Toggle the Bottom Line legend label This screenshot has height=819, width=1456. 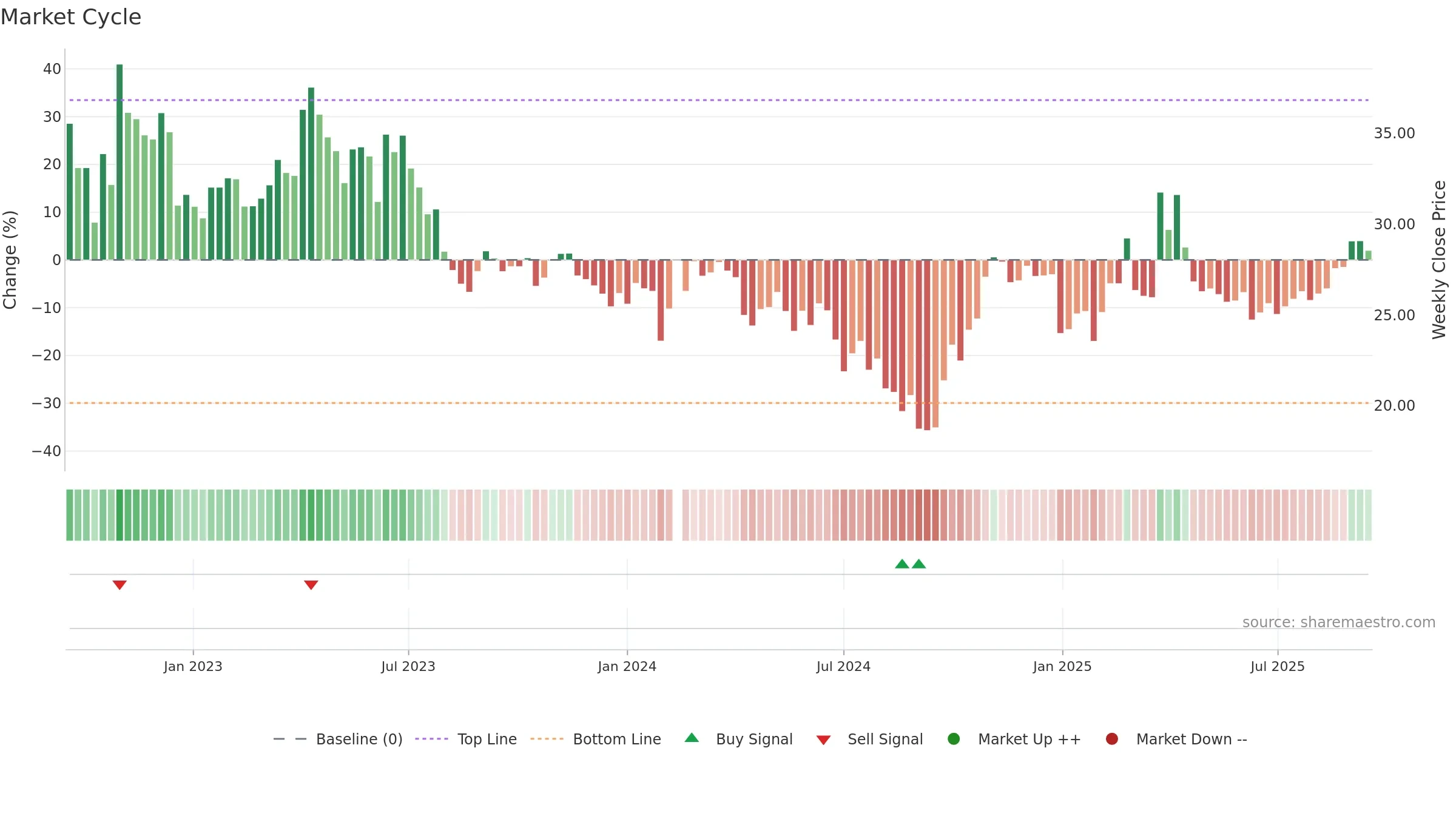(617, 739)
